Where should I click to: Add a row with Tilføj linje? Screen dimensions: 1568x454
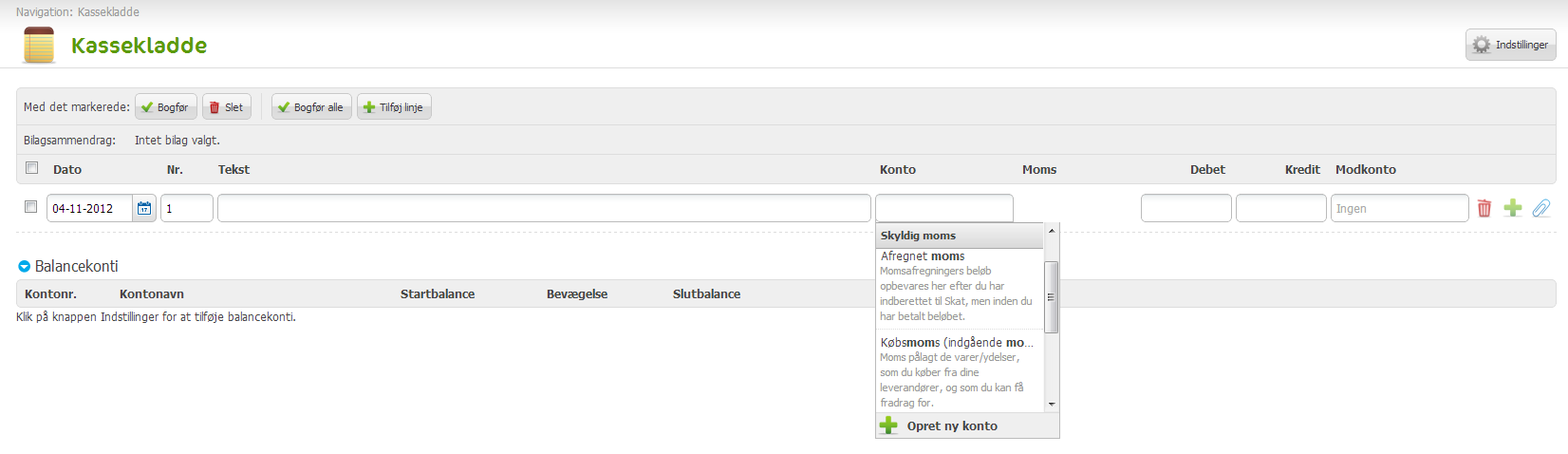394,107
